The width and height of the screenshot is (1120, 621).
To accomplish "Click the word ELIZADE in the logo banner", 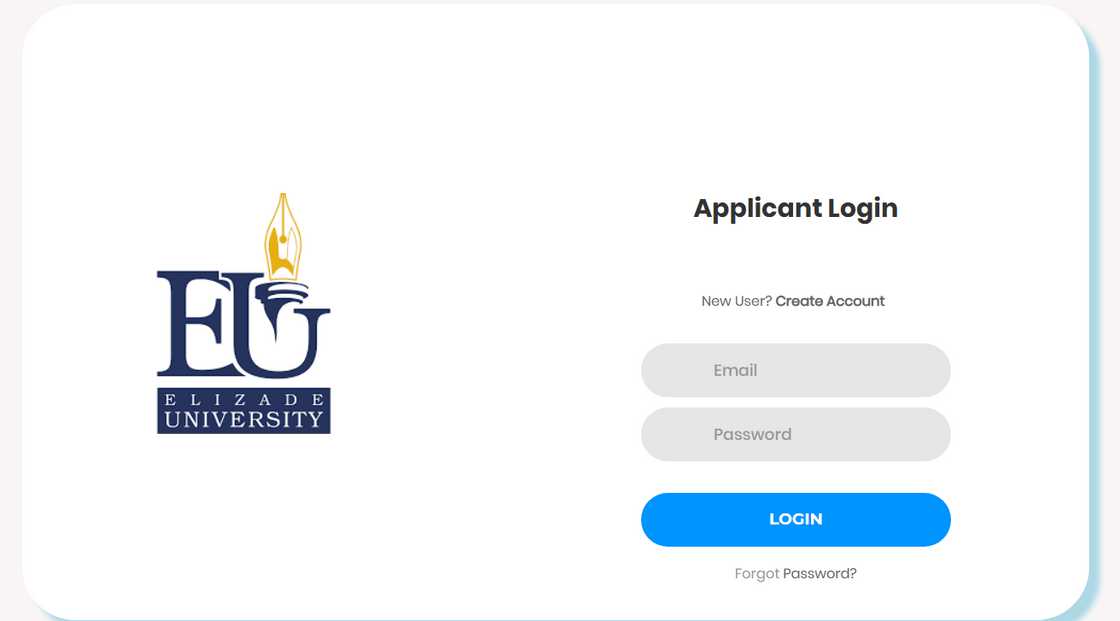I will tap(244, 399).
